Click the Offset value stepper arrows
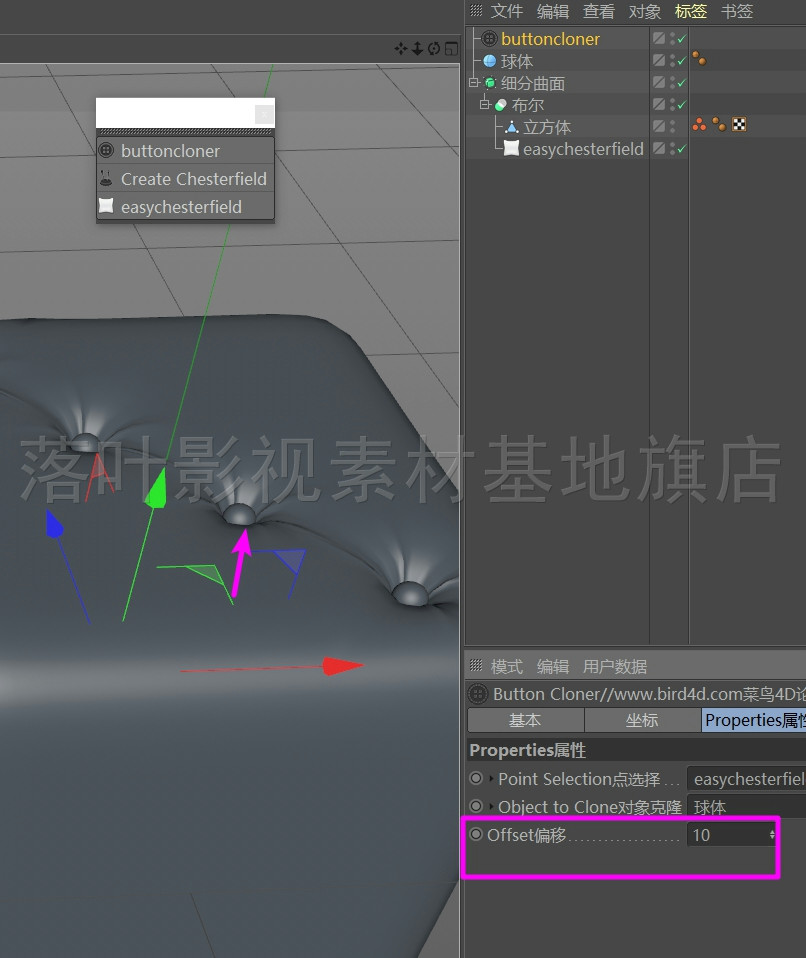 click(x=772, y=835)
